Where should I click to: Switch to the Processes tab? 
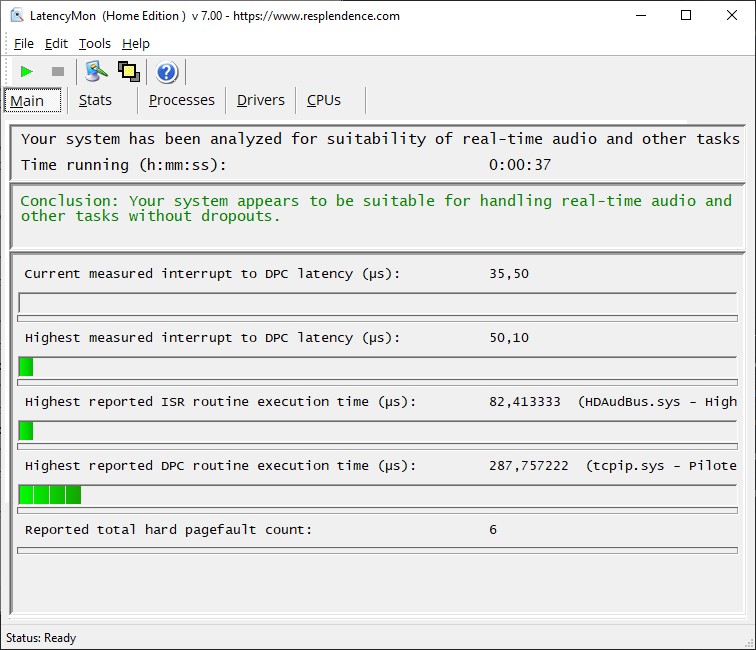tap(181, 100)
